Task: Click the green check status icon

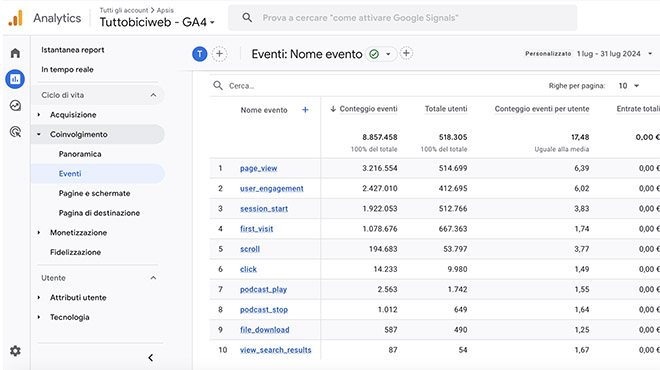Action: click(x=374, y=54)
